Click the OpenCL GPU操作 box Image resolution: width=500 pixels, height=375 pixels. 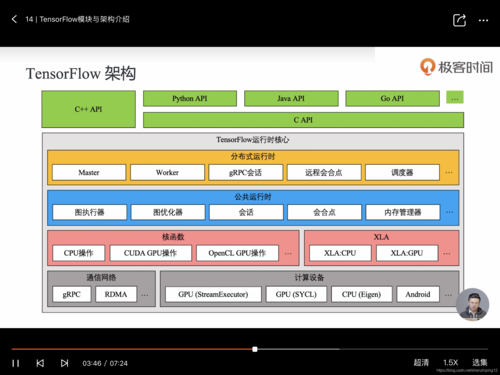[x=237, y=253]
